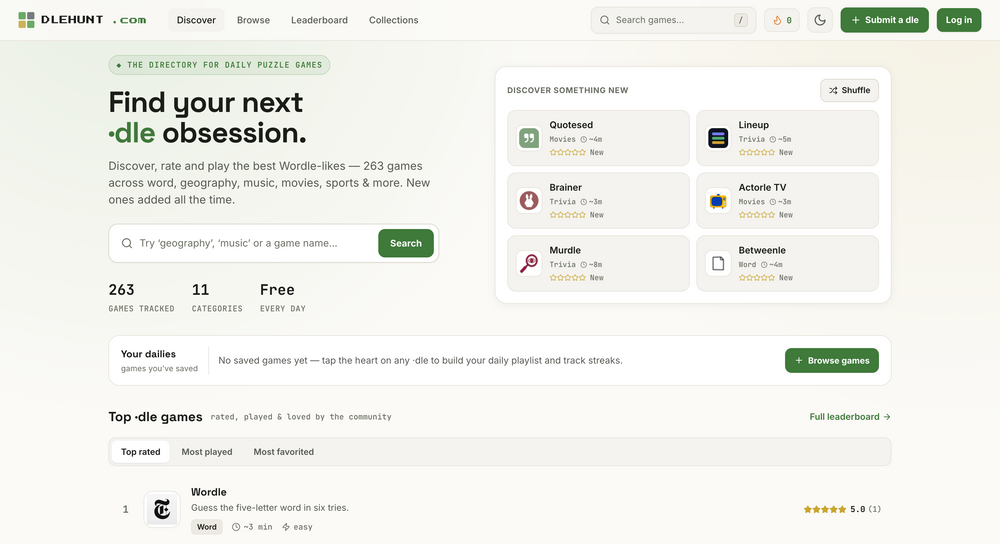This screenshot has height=544, width=1000.
Task: Open the Murdle magnifier icon
Action: pyautogui.click(x=529, y=263)
